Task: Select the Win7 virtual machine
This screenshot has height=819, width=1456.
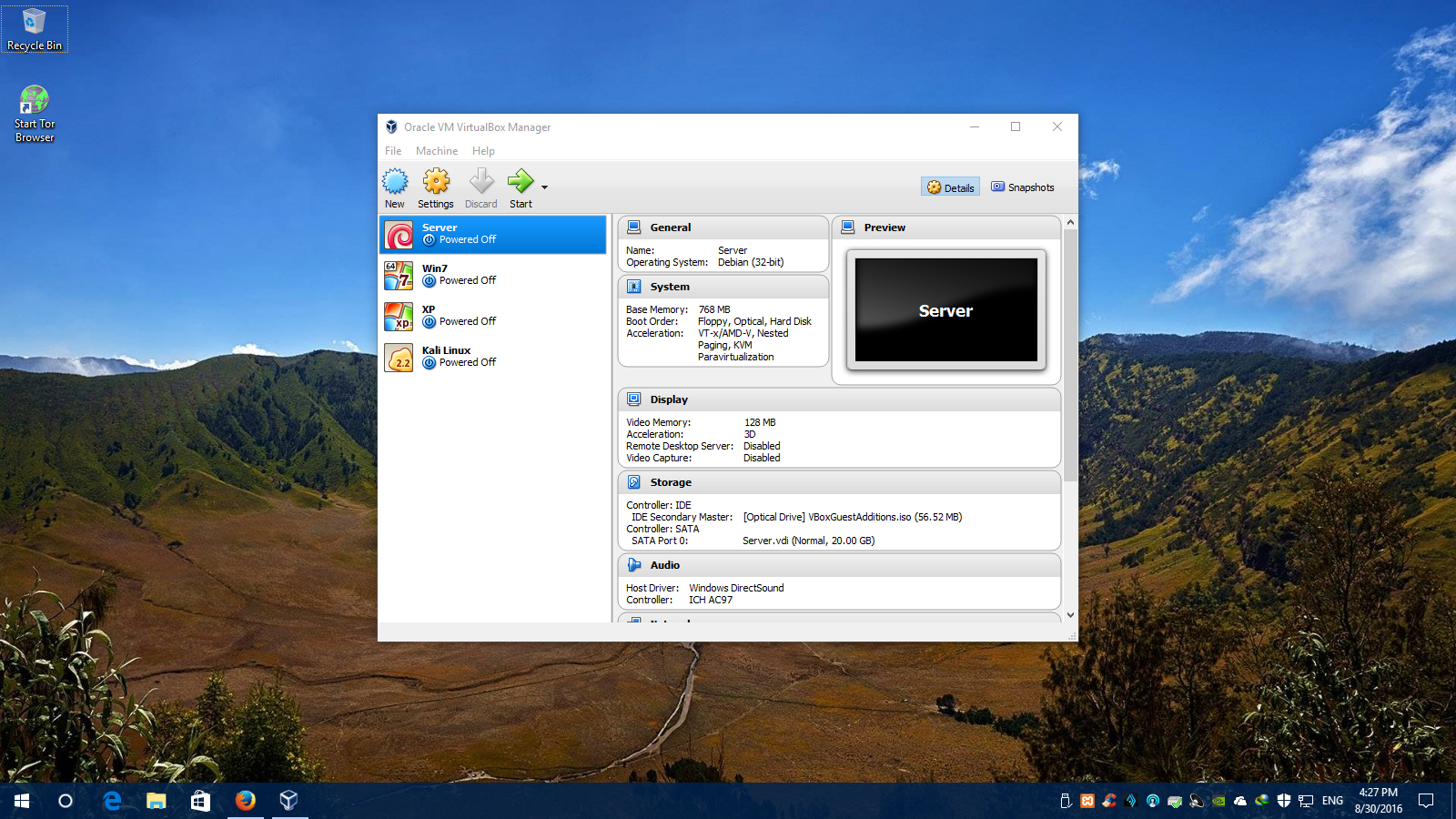Action: [493, 275]
